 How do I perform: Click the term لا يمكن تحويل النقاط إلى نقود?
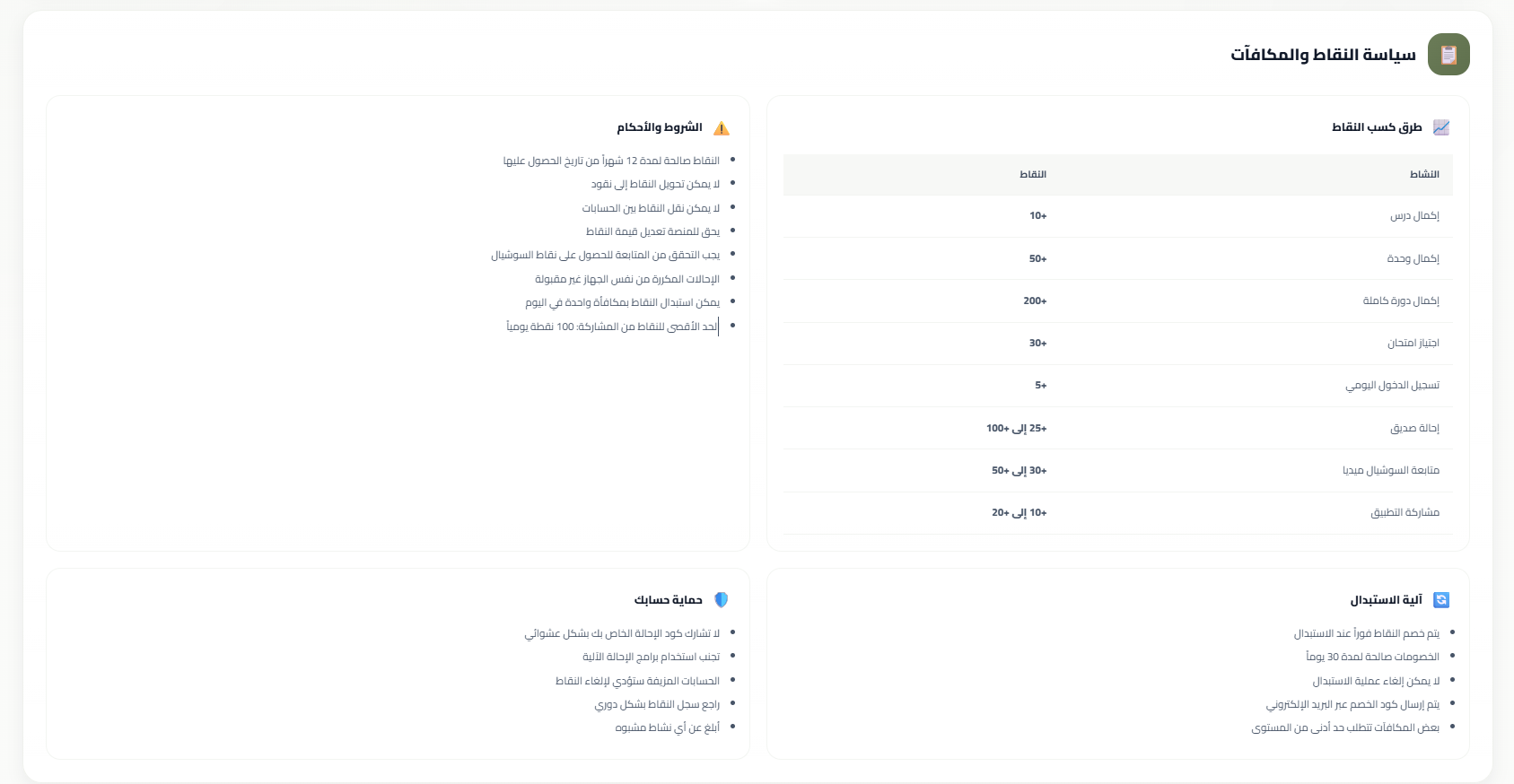point(655,184)
